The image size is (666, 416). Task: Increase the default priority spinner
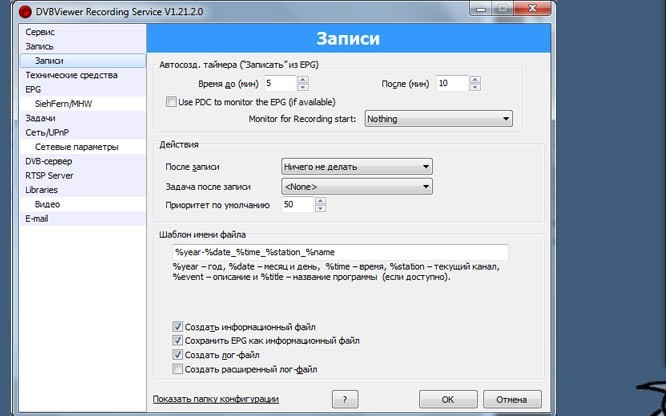point(319,200)
